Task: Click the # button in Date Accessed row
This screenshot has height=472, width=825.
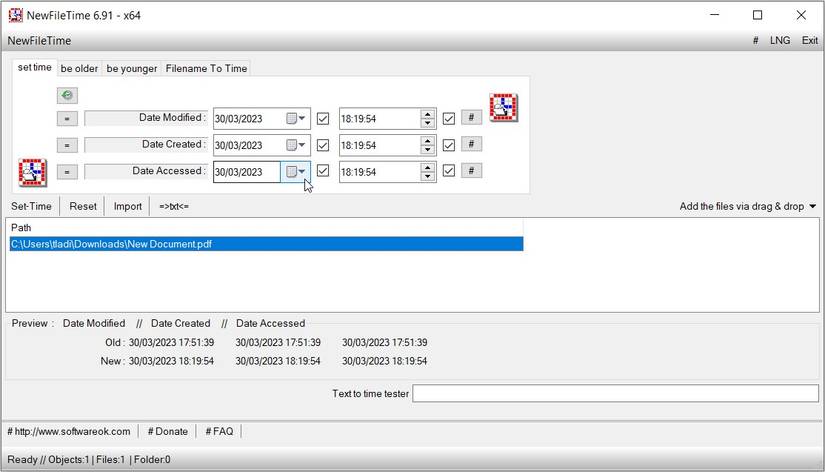Action: [471, 170]
